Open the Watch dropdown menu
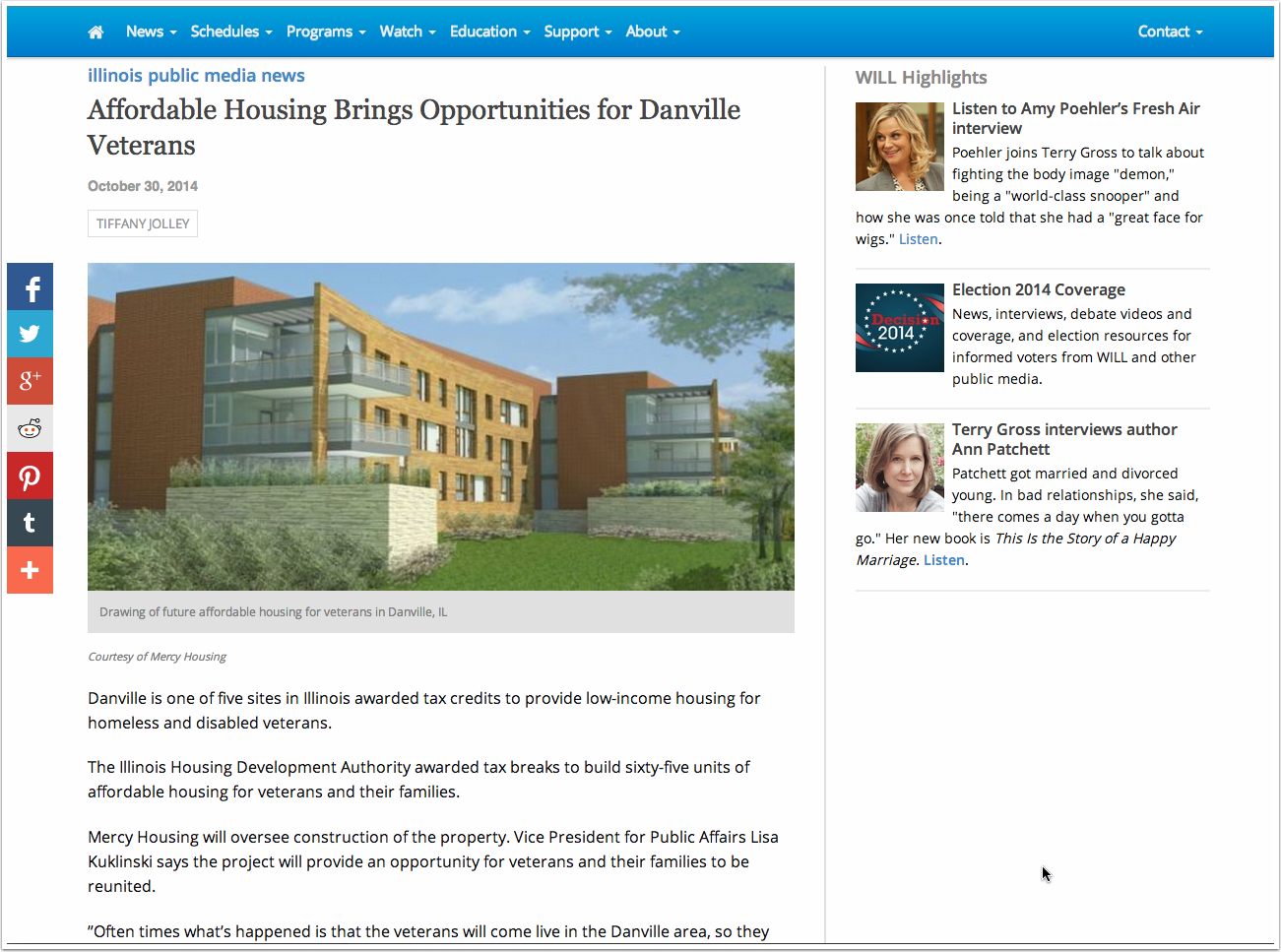This screenshot has width=1281, height=952. [408, 32]
